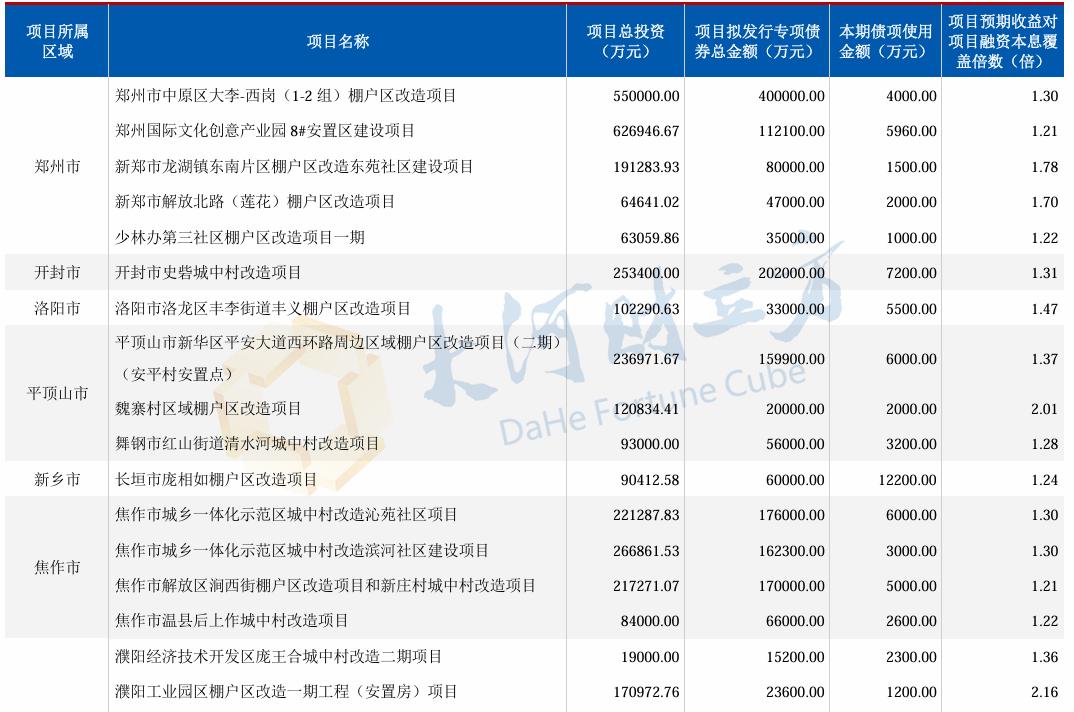Image resolution: width=1074 pixels, height=712 pixels.
Task: Click project name 少林办第三社区棚户区改造项目一期
Action: (x=240, y=238)
